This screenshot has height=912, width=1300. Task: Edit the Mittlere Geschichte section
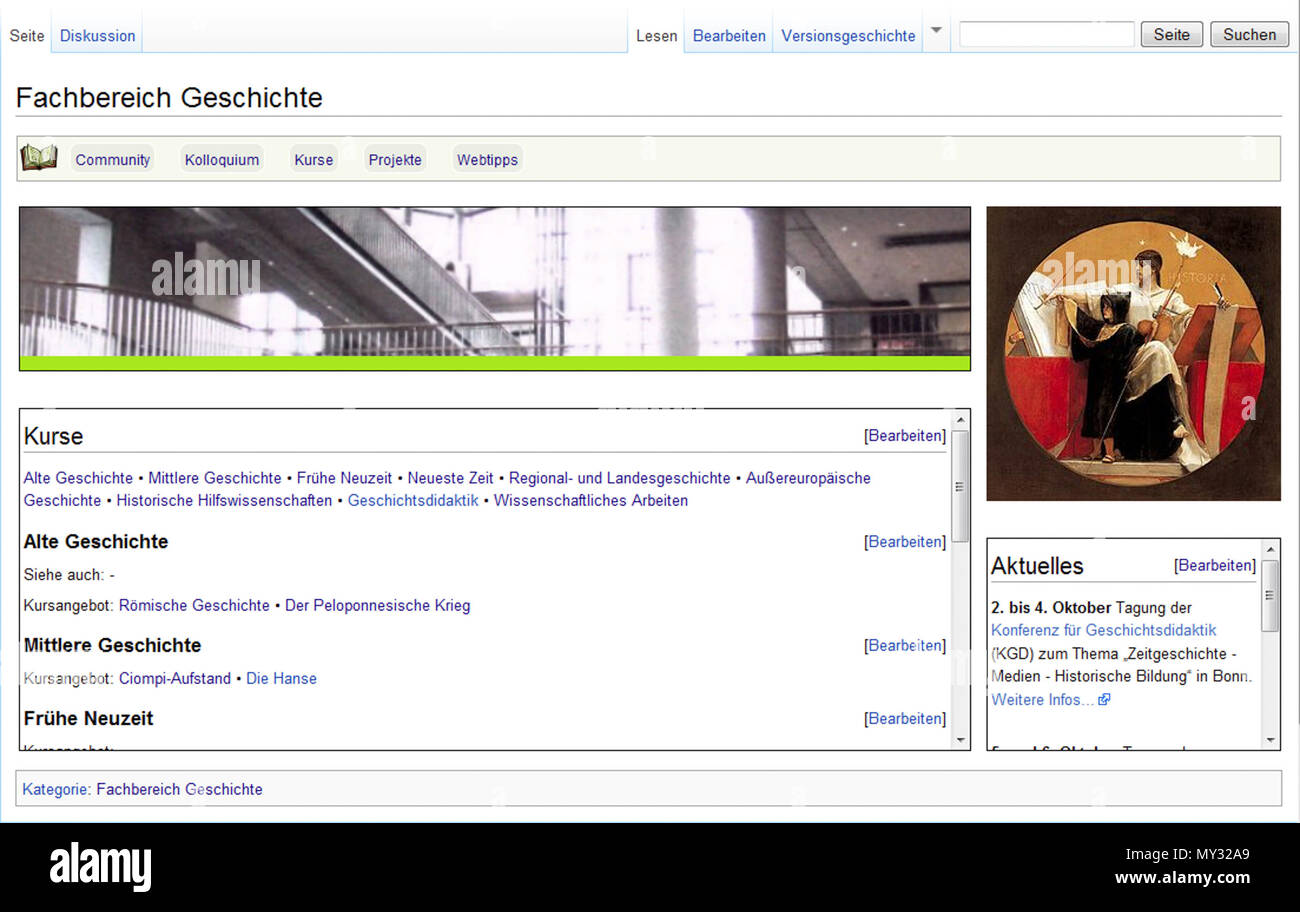[905, 645]
